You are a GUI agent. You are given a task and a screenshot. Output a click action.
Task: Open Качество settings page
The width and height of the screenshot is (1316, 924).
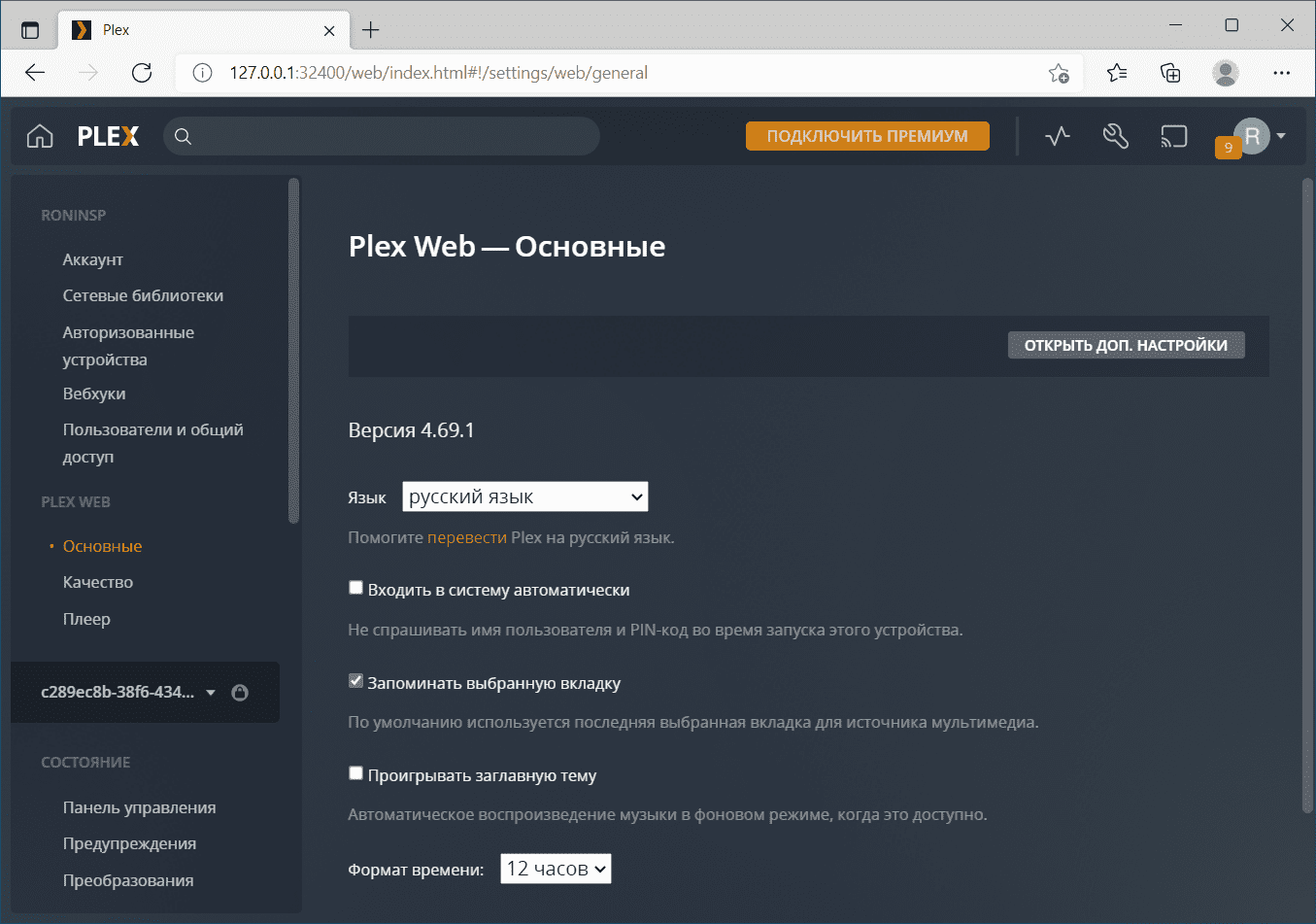[98, 582]
